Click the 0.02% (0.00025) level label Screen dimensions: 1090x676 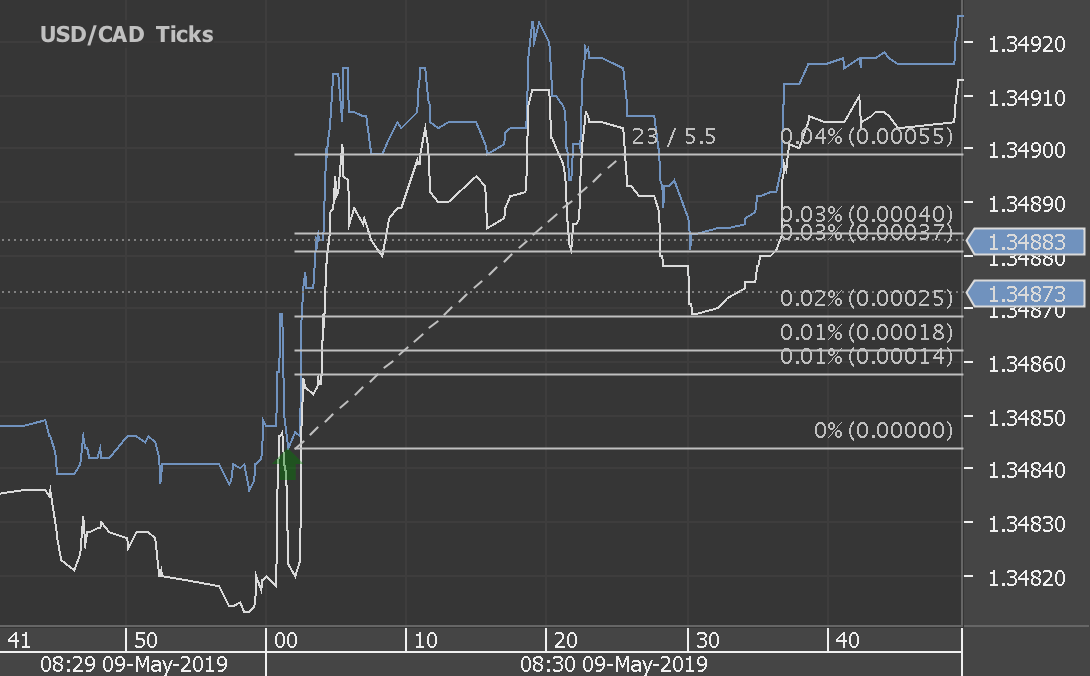point(867,298)
